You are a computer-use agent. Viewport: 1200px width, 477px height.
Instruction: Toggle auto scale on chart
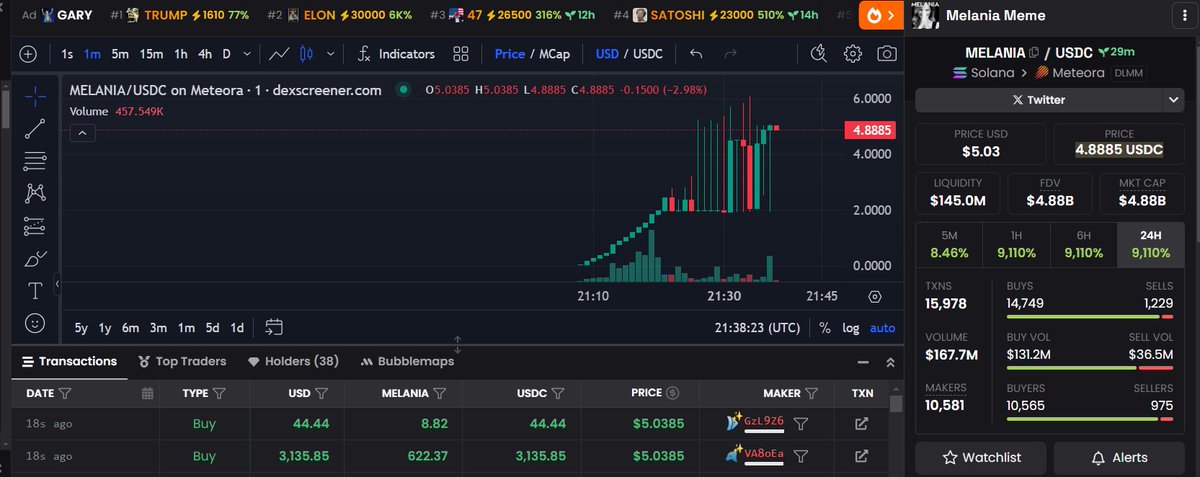(883, 327)
